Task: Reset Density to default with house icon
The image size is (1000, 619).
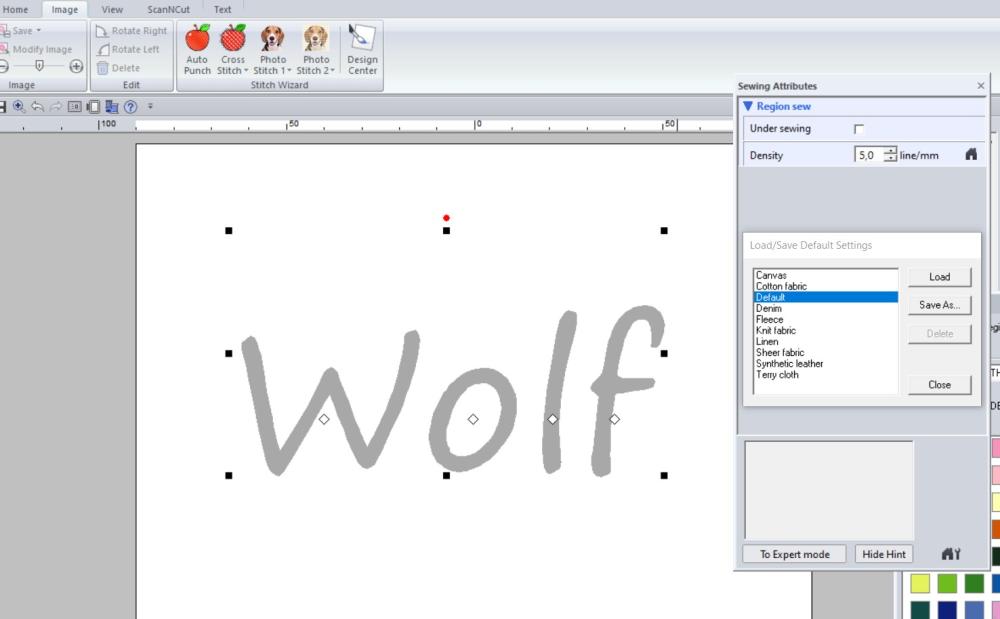Action: pos(970,155)
